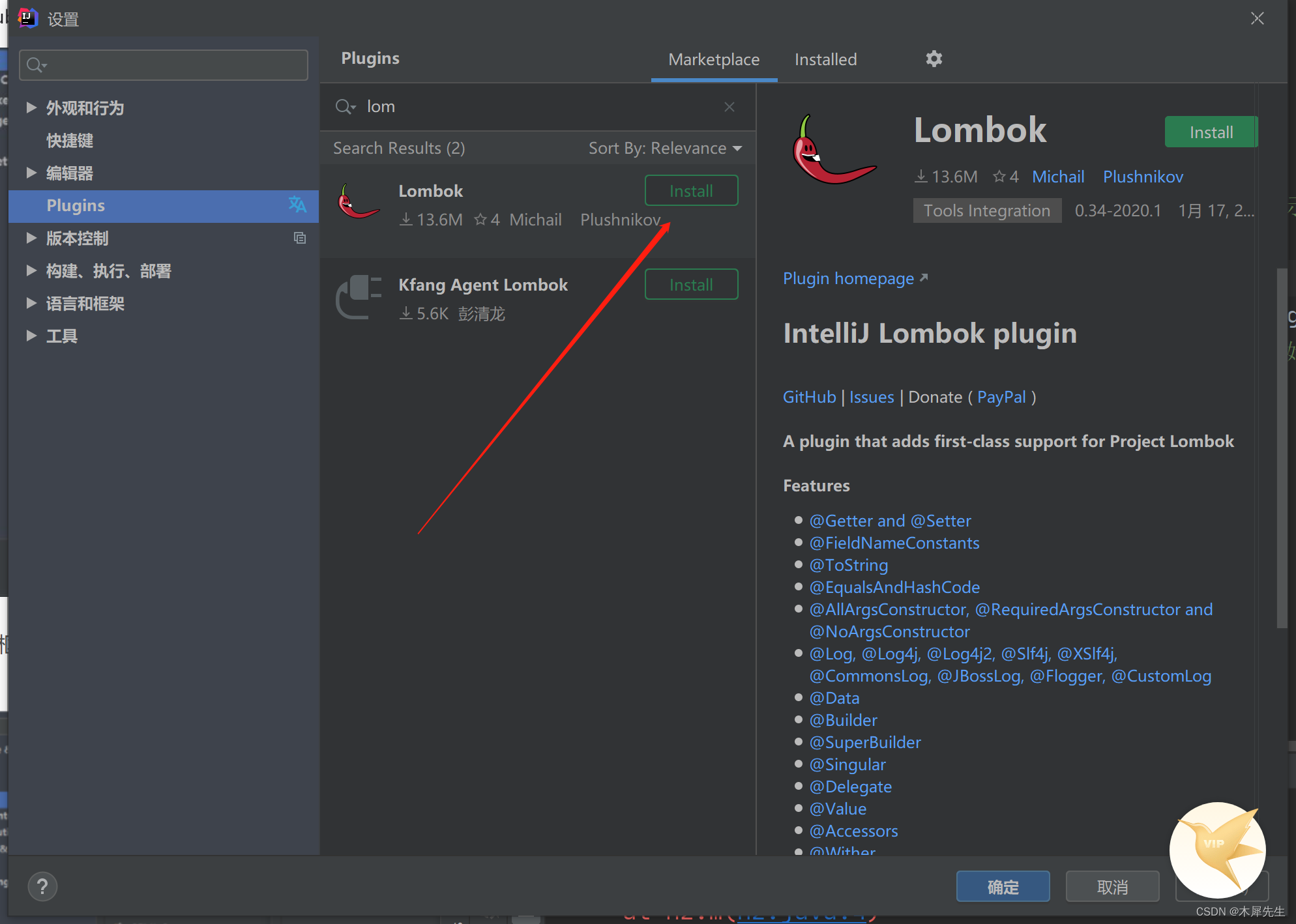Focus the plugin search field with 'lom'

point(538,107)
